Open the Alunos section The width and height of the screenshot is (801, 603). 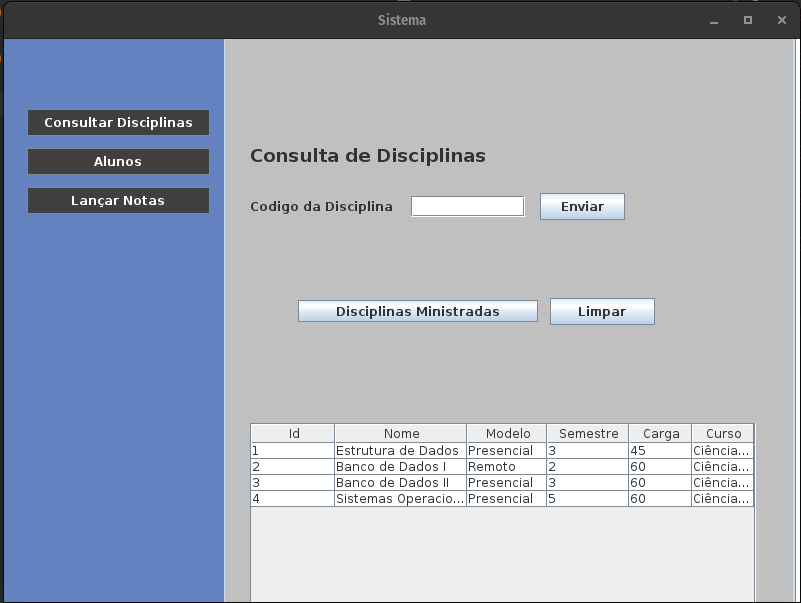pos(118,161)
